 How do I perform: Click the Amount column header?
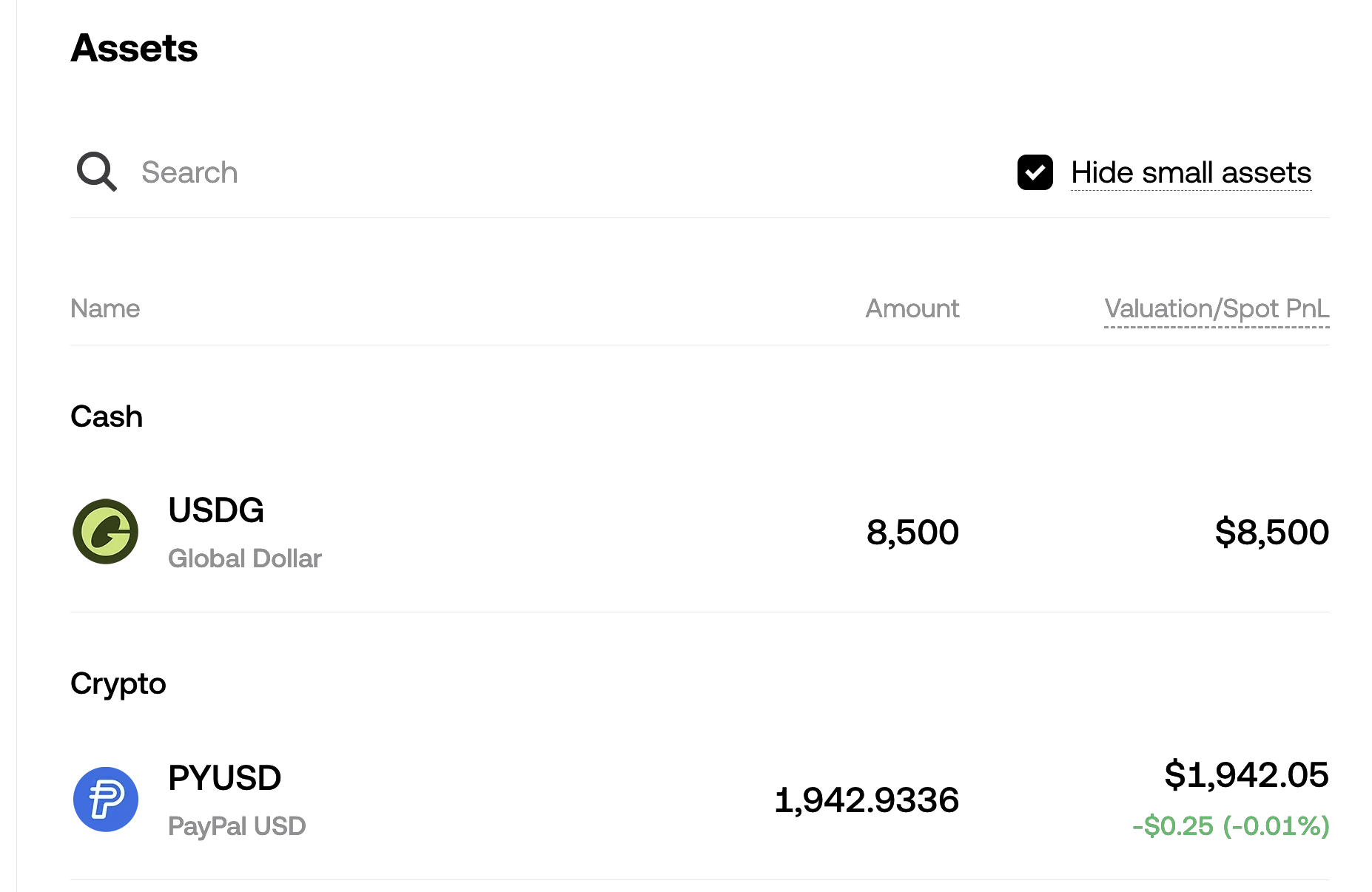tap(912, 308)
